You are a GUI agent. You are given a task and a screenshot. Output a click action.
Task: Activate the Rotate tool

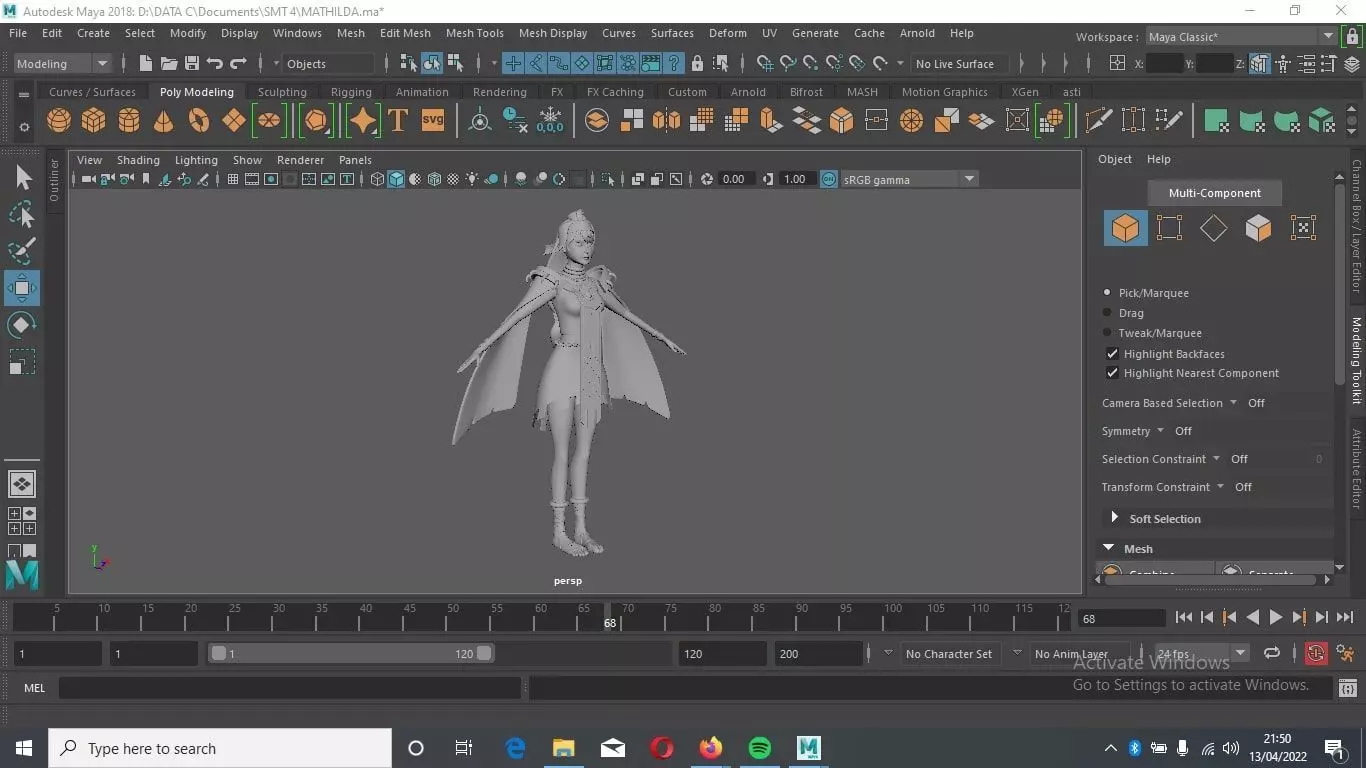click(22, 325)
